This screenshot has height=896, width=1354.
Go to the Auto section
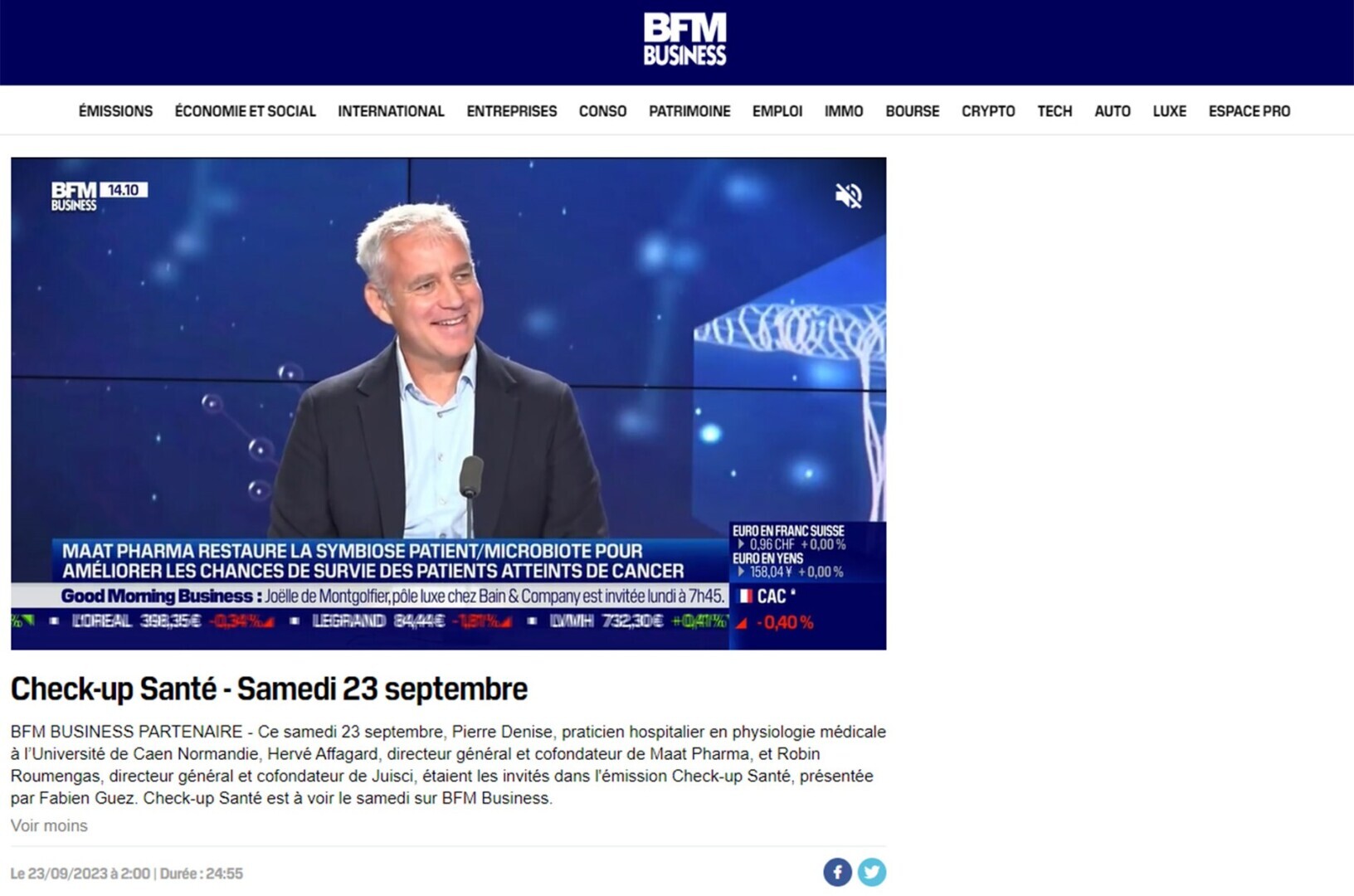pyautogui.click(x=1112, y=111)
